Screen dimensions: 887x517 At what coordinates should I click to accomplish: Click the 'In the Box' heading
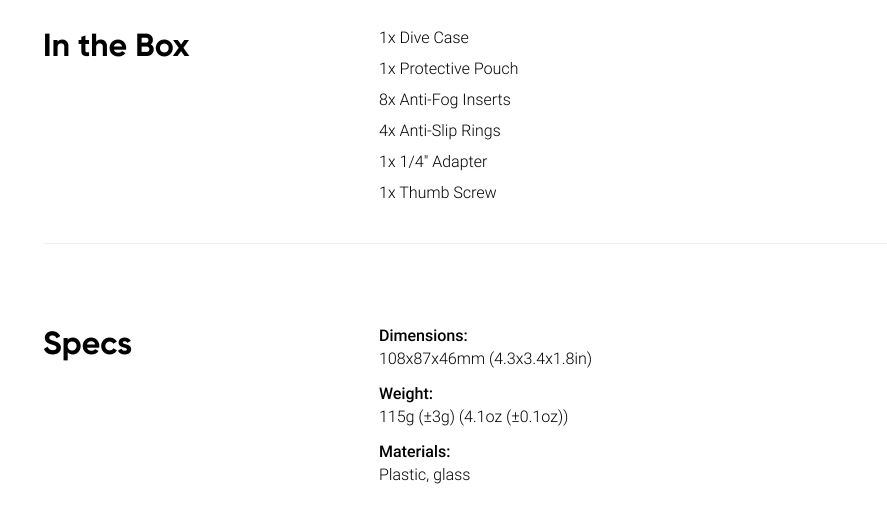click(x=116, y=45)
